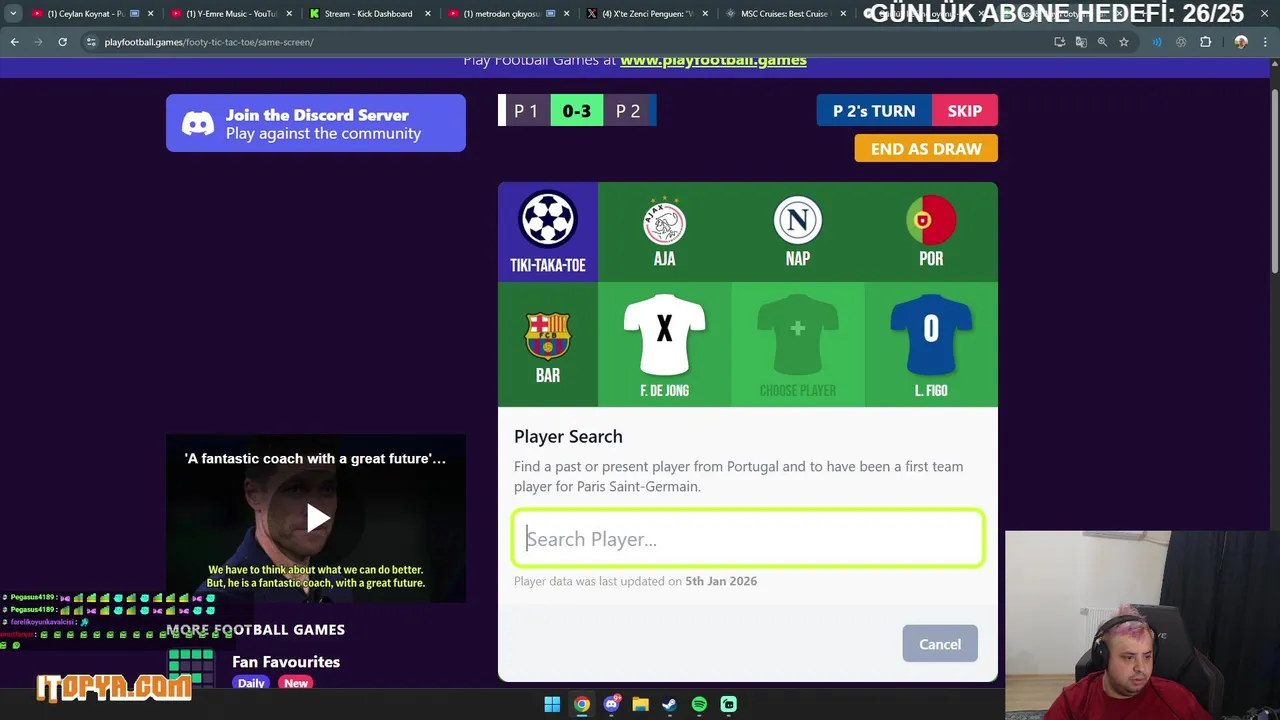Open the Kick app in taskbar

pyautogui.click(x=728, y=704)
